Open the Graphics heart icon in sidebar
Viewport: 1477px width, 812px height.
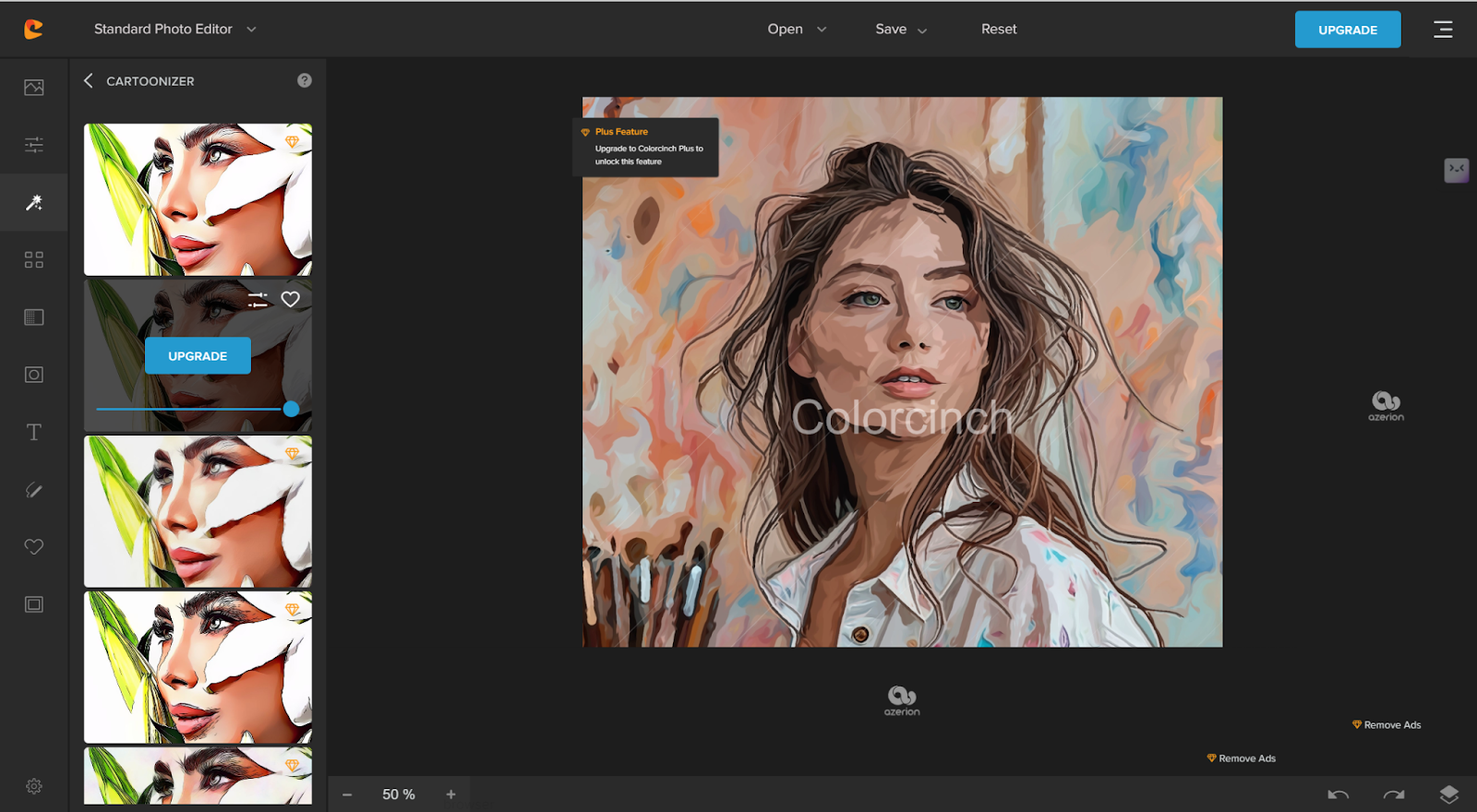tap(34, 547)
